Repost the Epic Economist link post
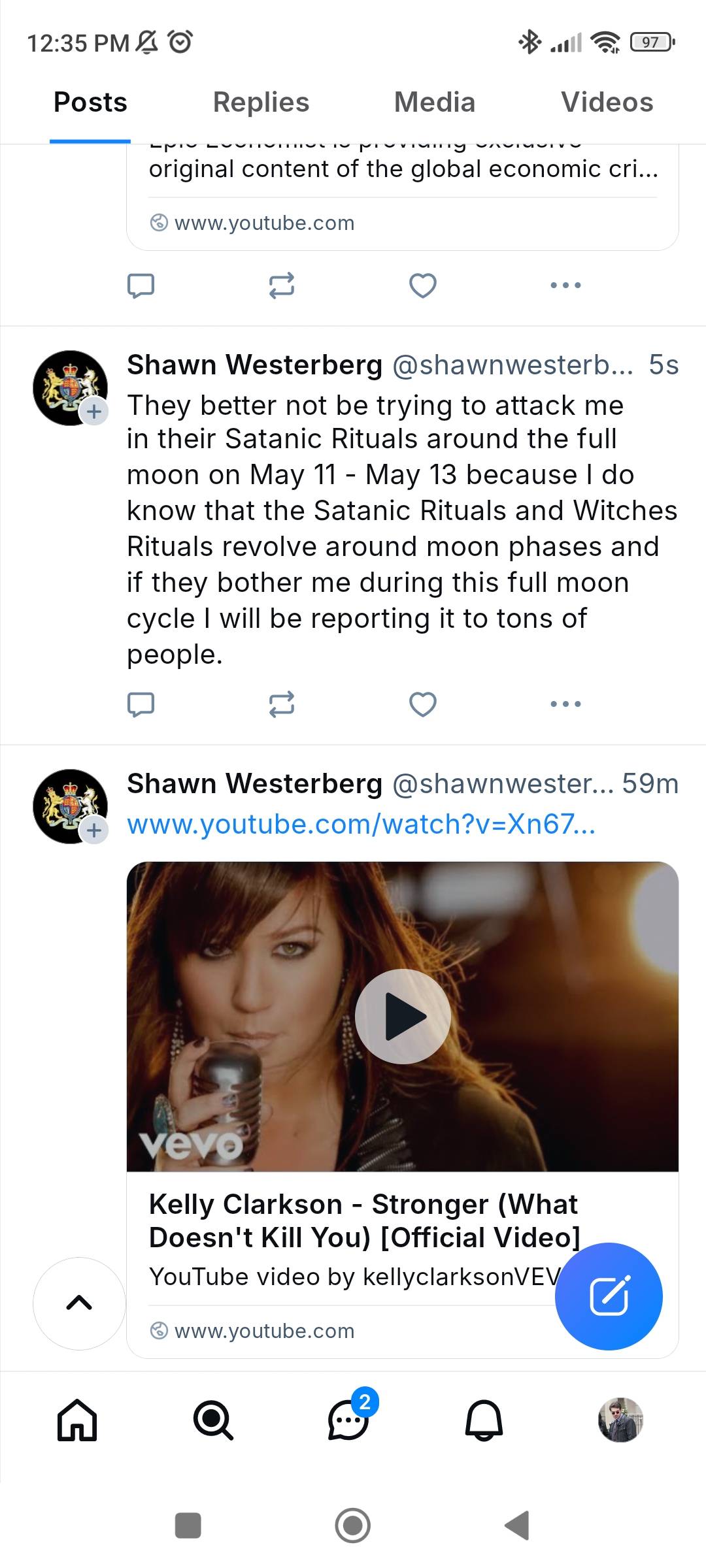Image resolution: width=706 pixels, height=1568 pixels. pyautogui.click(x=282, y=286)
